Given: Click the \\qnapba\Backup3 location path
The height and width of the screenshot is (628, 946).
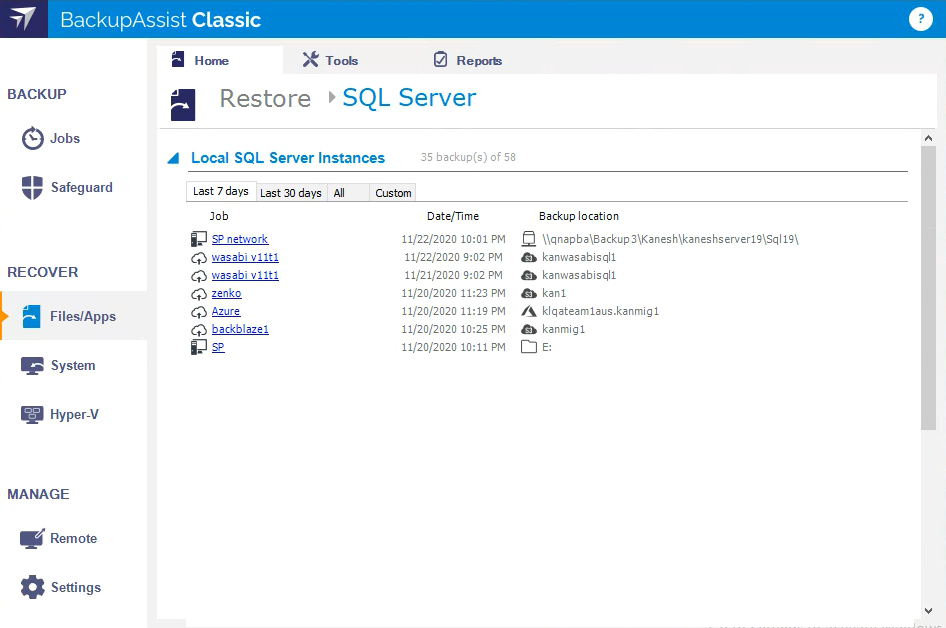Looking at the screenshot, I should tap(670, 239).
